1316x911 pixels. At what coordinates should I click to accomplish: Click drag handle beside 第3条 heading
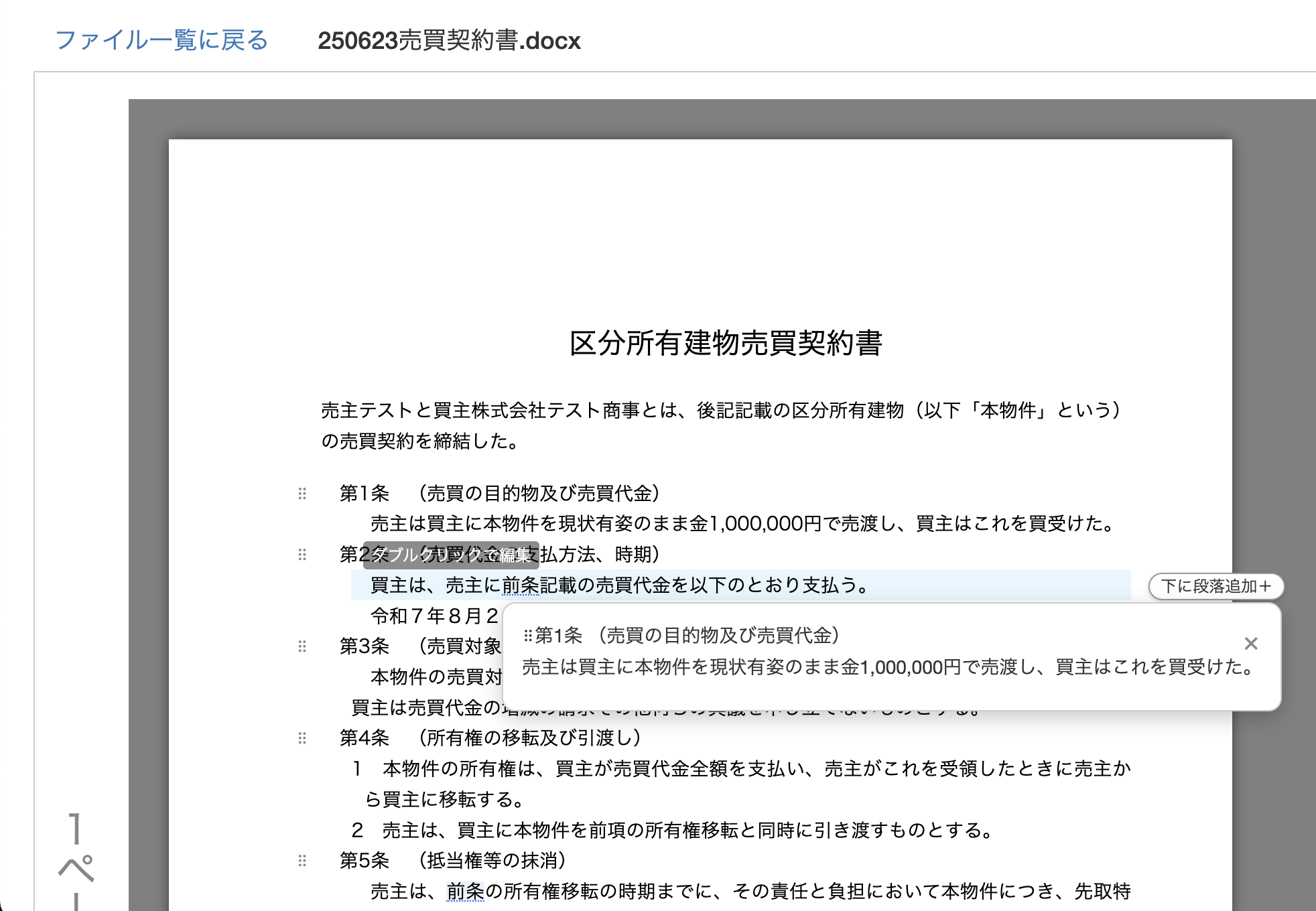click(x=302, y=646)
